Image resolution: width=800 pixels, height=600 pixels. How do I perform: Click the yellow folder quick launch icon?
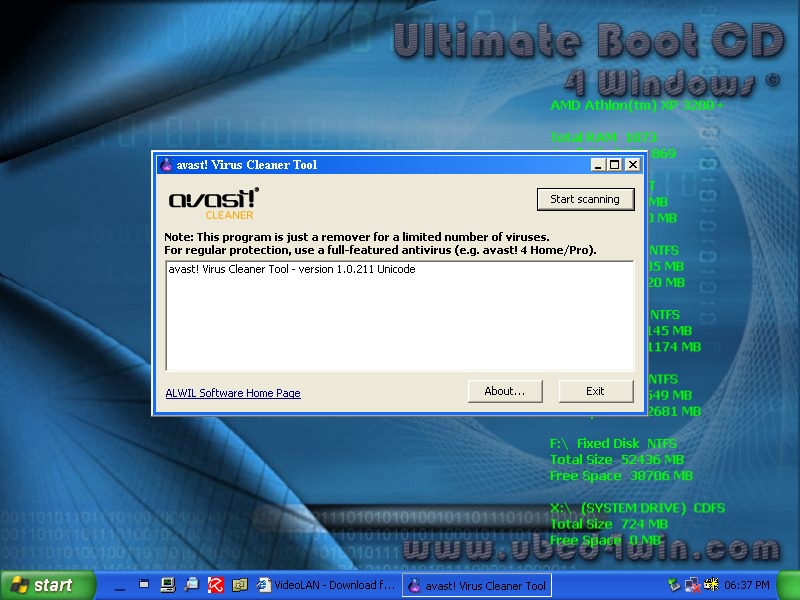point(239,585)
